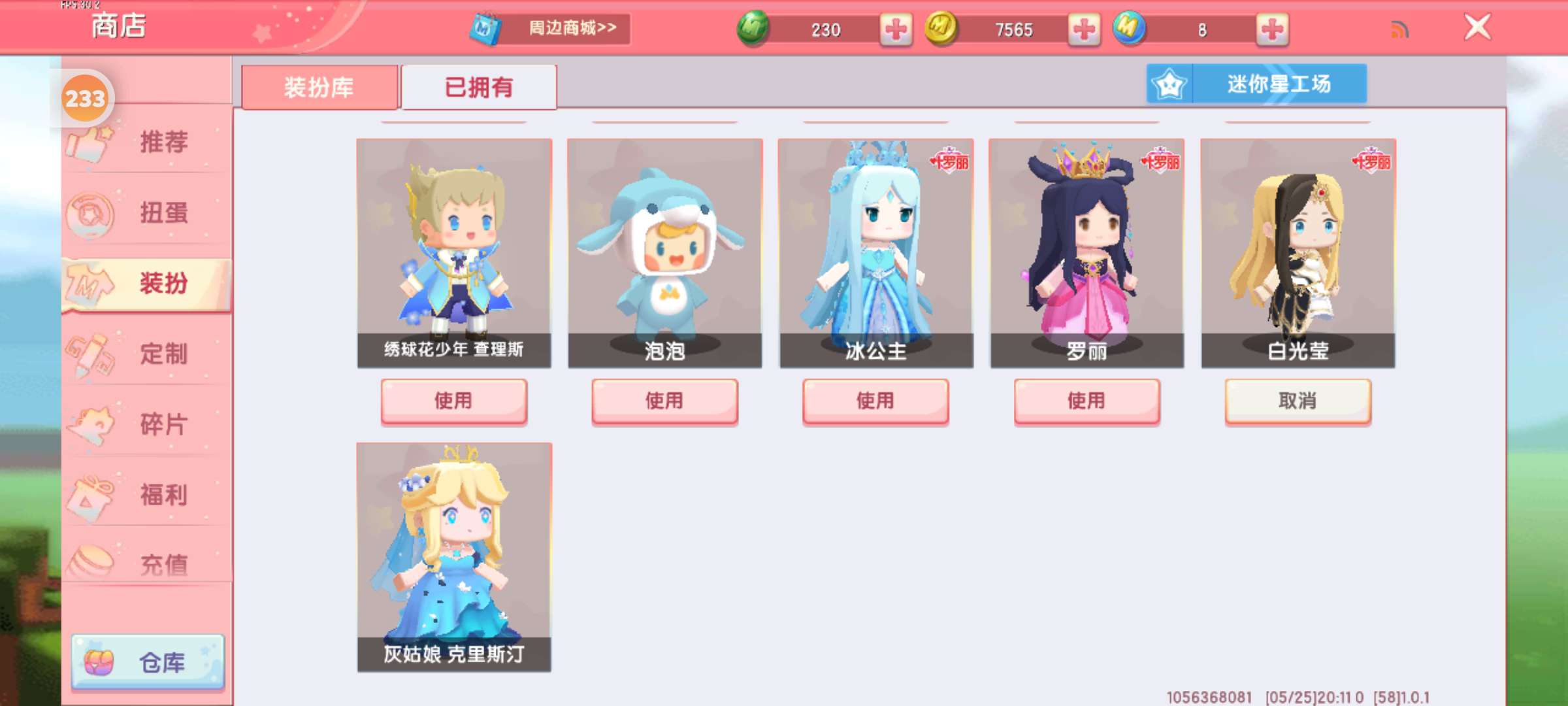Open the 周边商城 shopping bag link
This screenshot has width=1568, height=706.
(x=550, y=29)
